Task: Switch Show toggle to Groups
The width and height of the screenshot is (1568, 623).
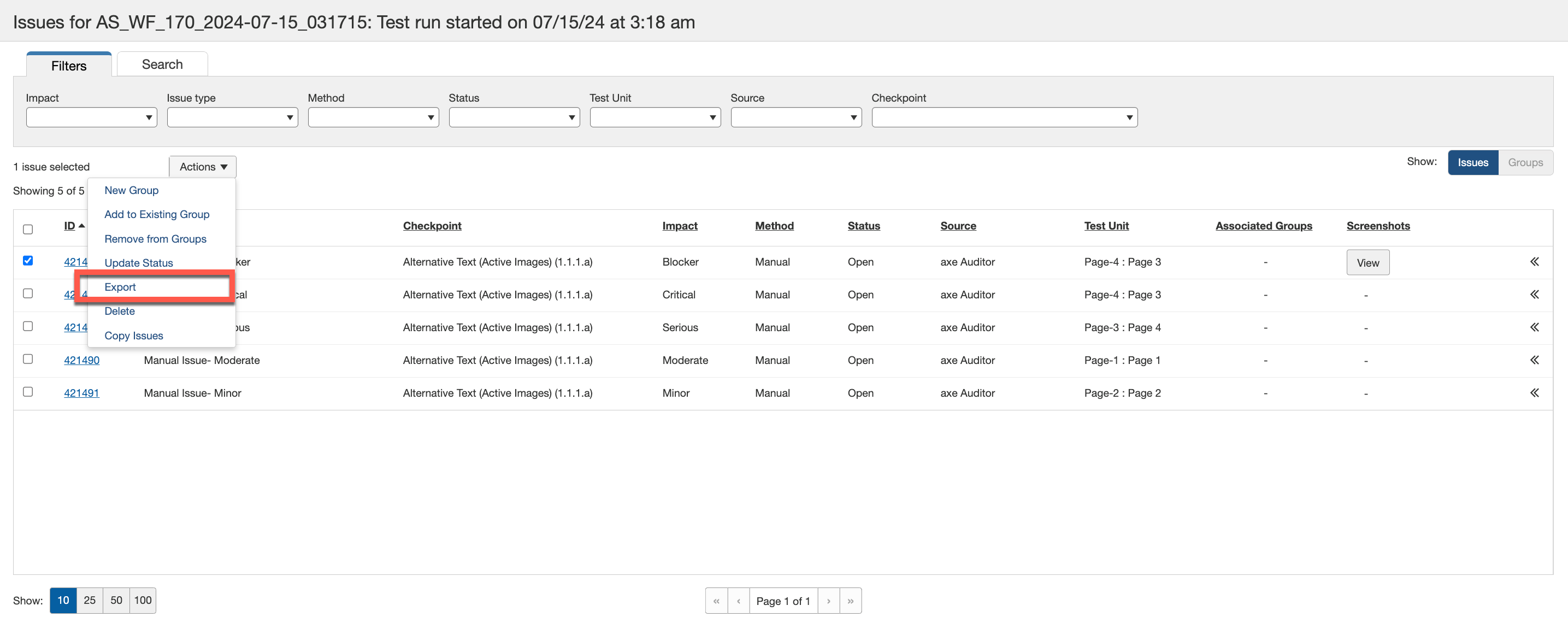Action: pyautogui.click(x=1525, y=163)
